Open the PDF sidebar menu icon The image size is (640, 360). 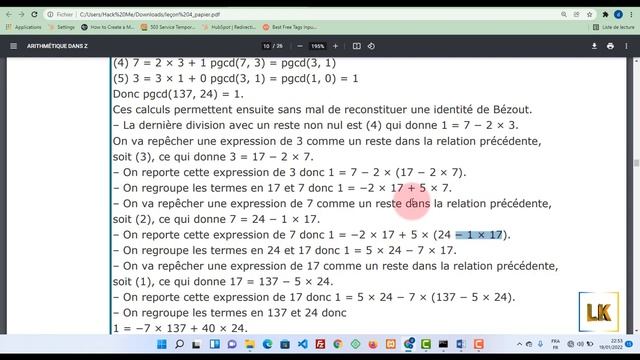(13, 46)
